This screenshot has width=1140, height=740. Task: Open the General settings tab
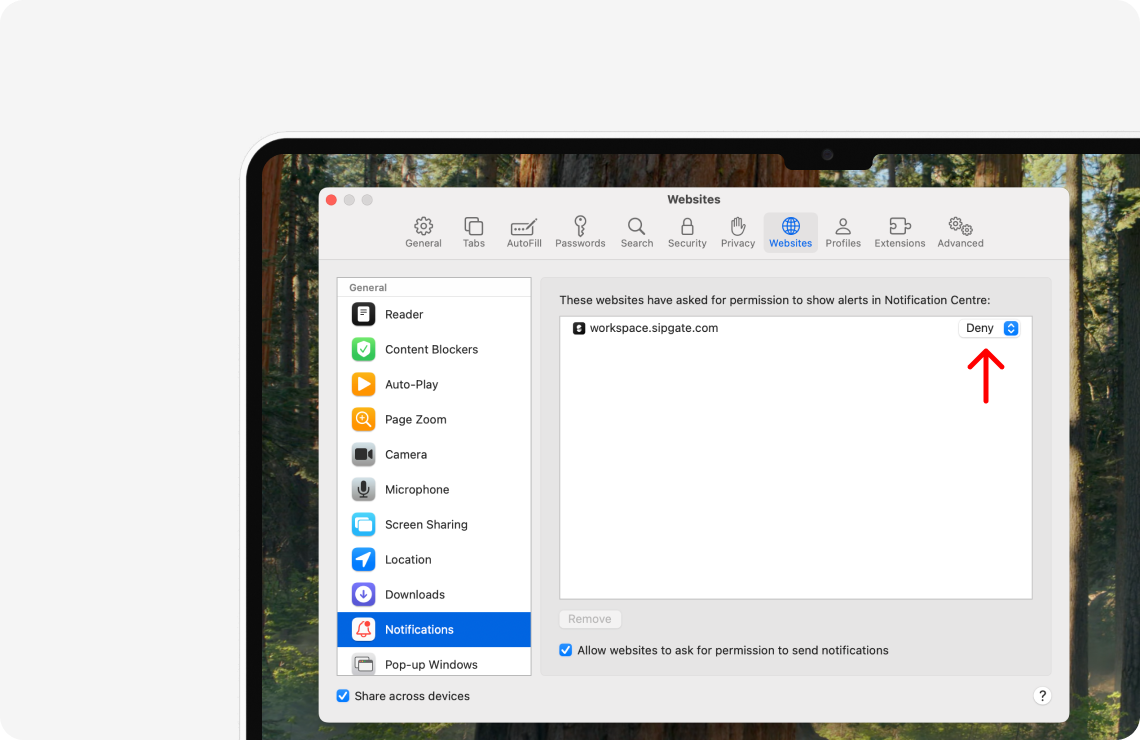(x=423, y=233)
